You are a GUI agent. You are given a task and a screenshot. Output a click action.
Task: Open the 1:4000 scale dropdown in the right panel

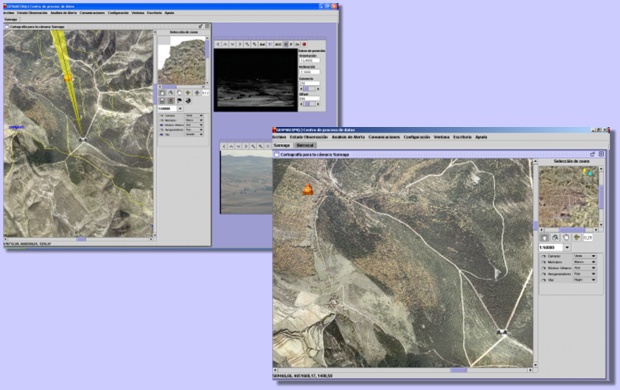click(567, 247)
